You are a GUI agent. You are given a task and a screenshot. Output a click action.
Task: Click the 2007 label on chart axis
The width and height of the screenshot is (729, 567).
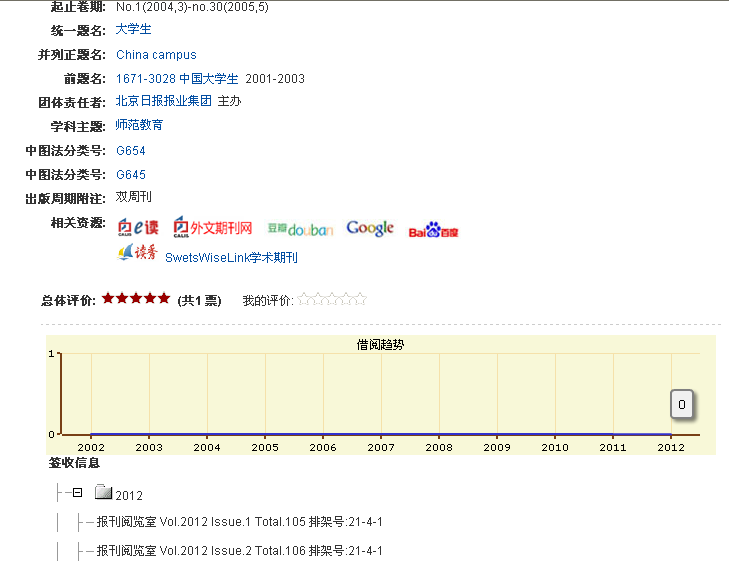[381, 448]
